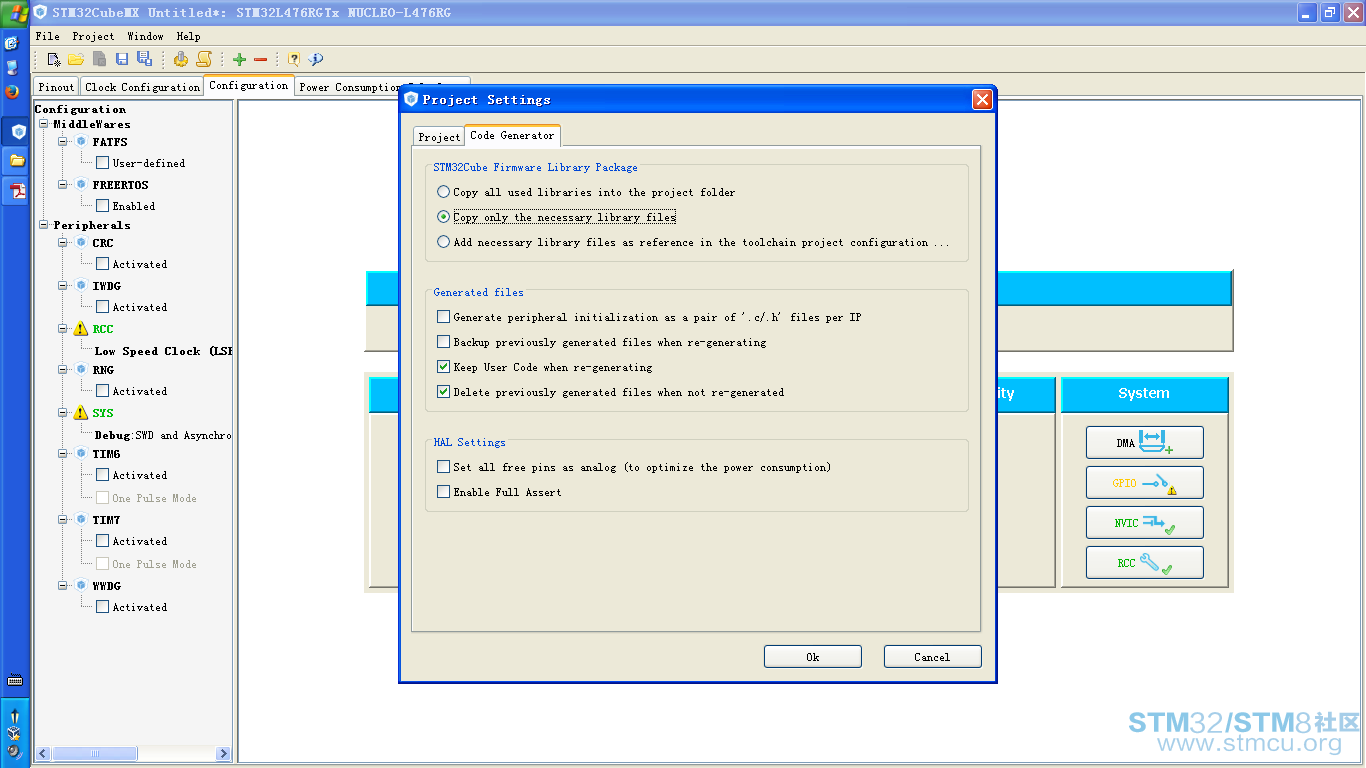Enable Full Assert checkbox
The height and width of the screenshot is (768, 1366).
444,492
